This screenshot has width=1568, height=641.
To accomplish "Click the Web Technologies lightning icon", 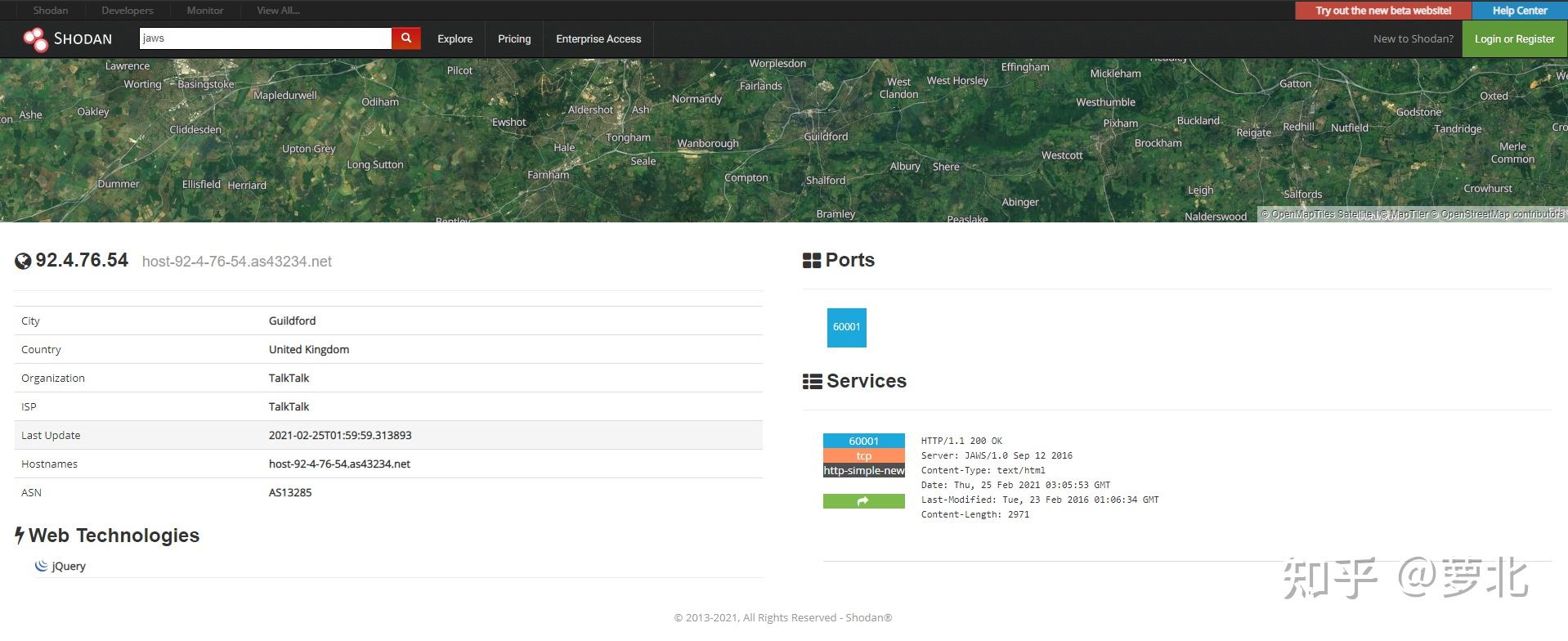I will pos(20,536).
